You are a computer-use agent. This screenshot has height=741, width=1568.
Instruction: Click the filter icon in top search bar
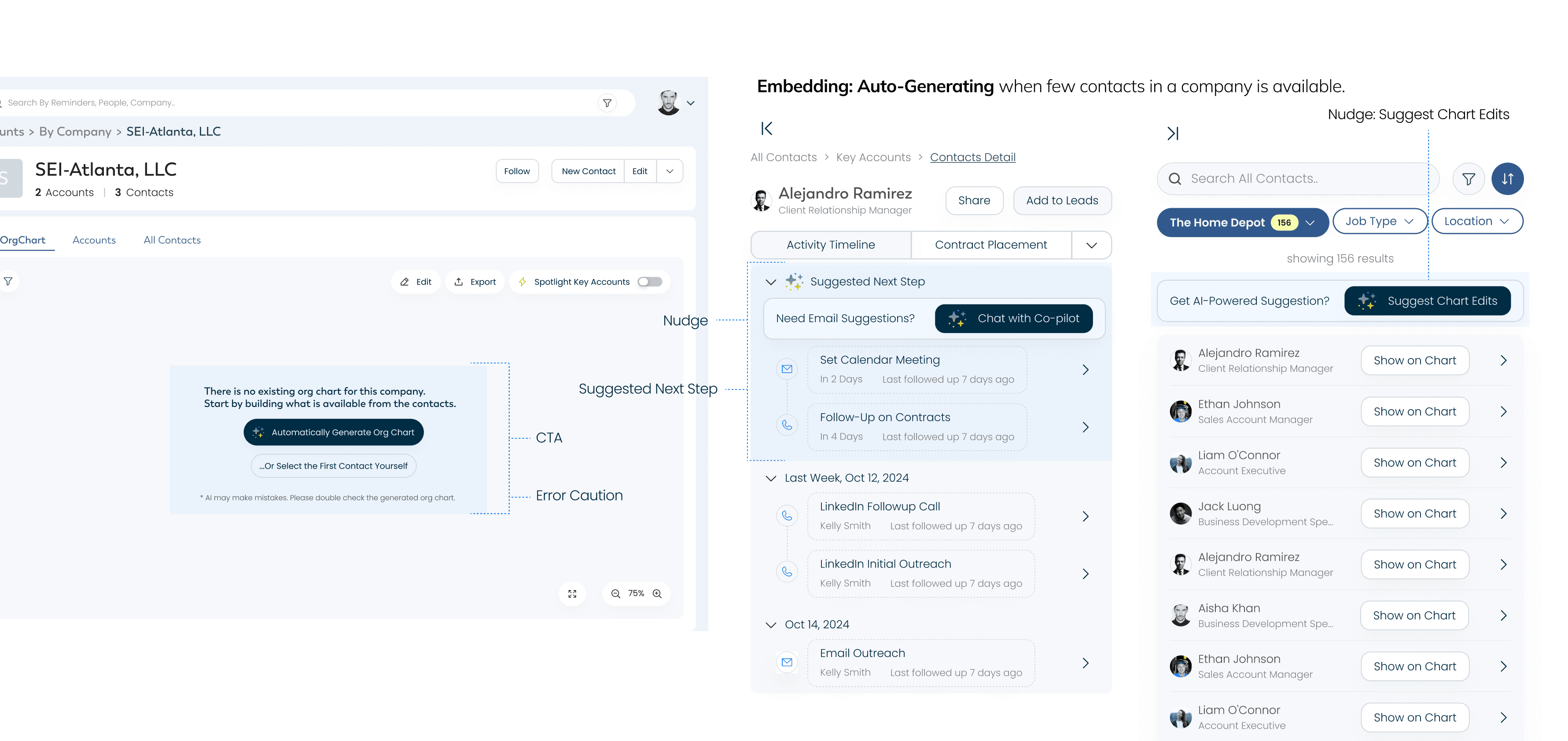tap(607, 103)
